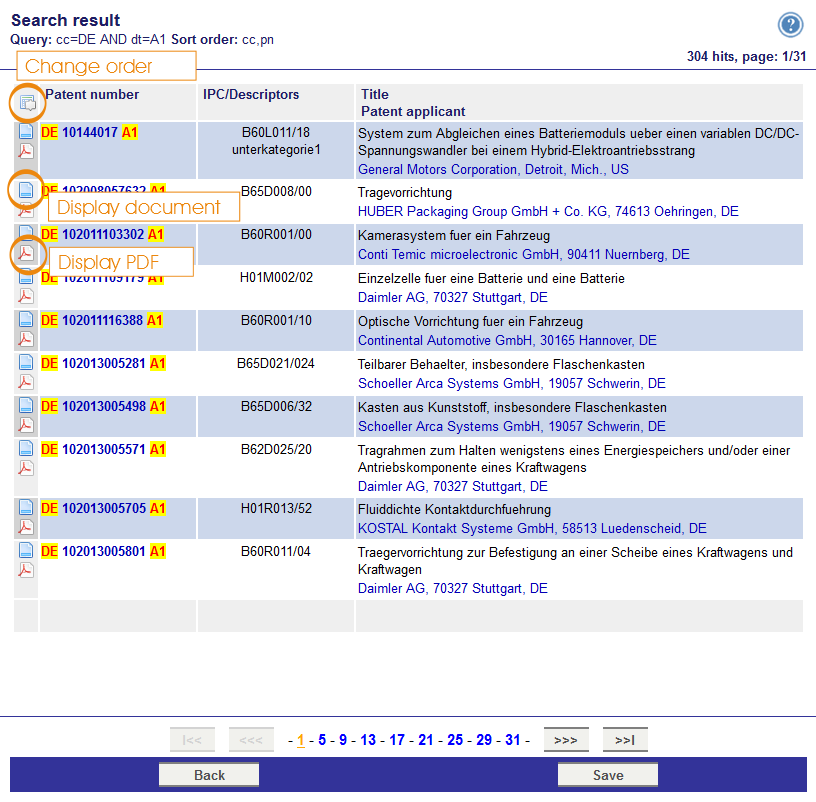816x802 pixels.
Task: Click the |<< first page button
Action: 192,740
